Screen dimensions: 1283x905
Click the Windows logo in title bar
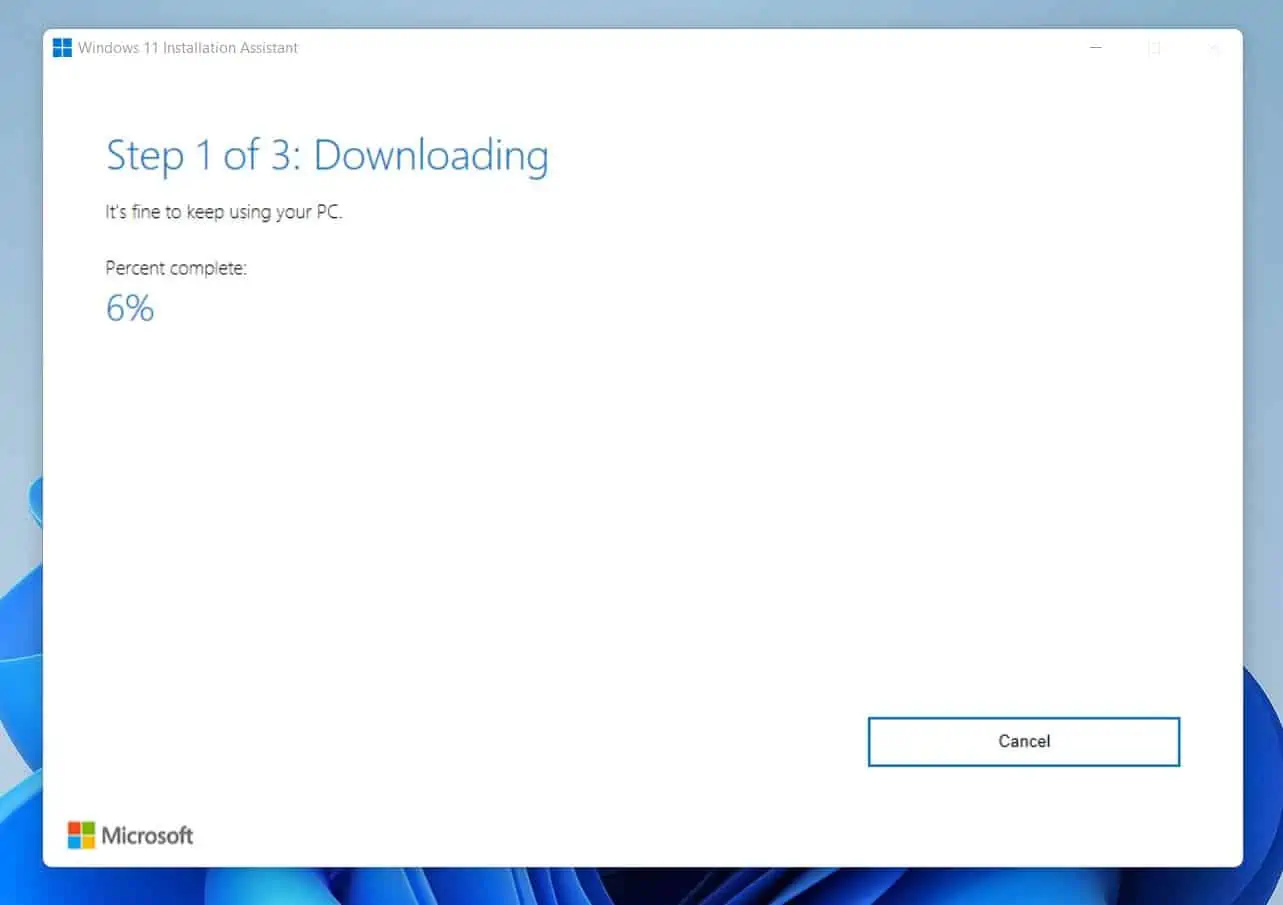click(62, 48)
